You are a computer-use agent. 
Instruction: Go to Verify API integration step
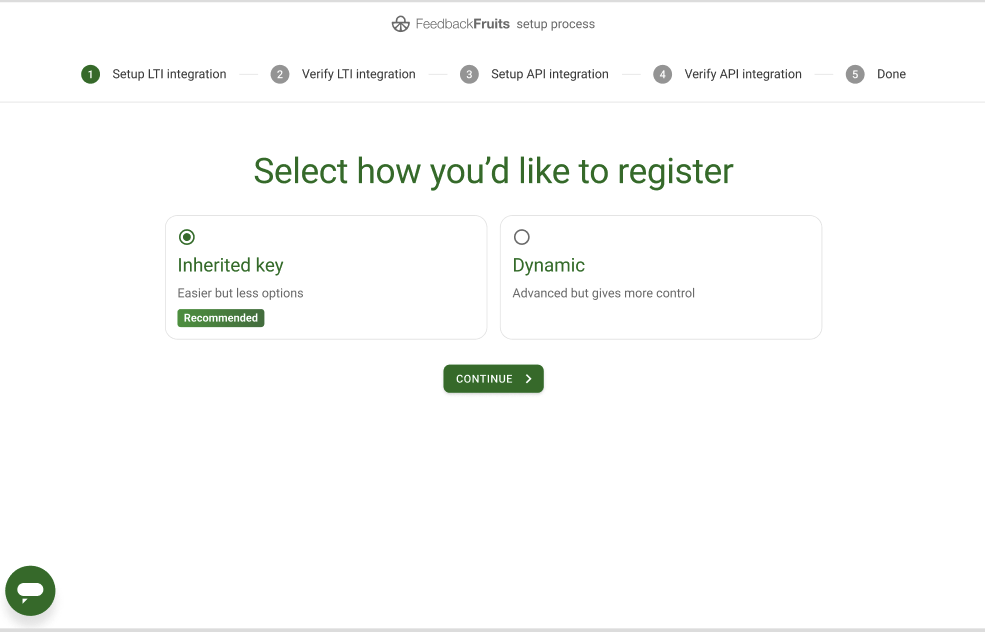coord(743,74)
